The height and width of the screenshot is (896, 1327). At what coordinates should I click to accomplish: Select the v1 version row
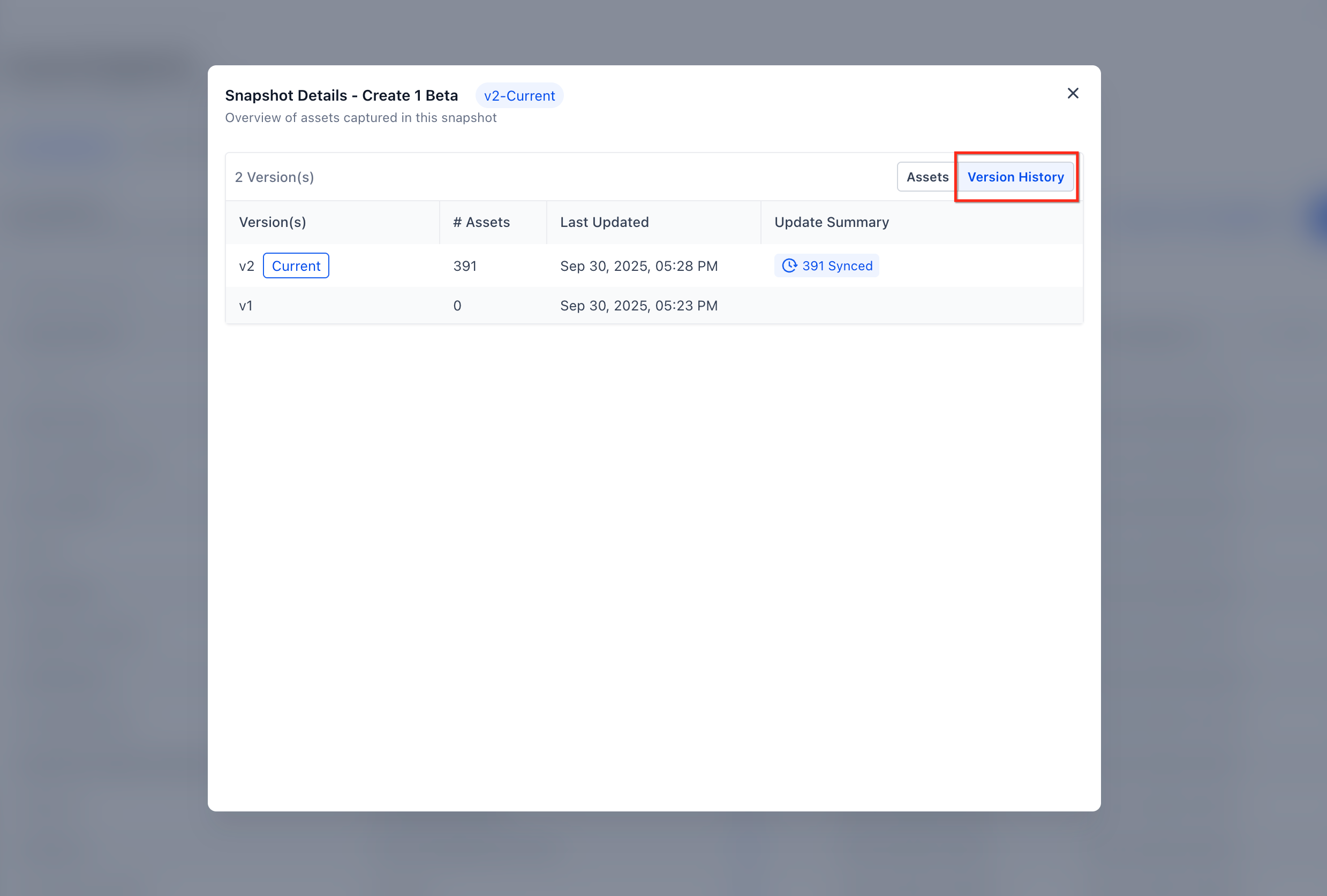pos(246,306)
